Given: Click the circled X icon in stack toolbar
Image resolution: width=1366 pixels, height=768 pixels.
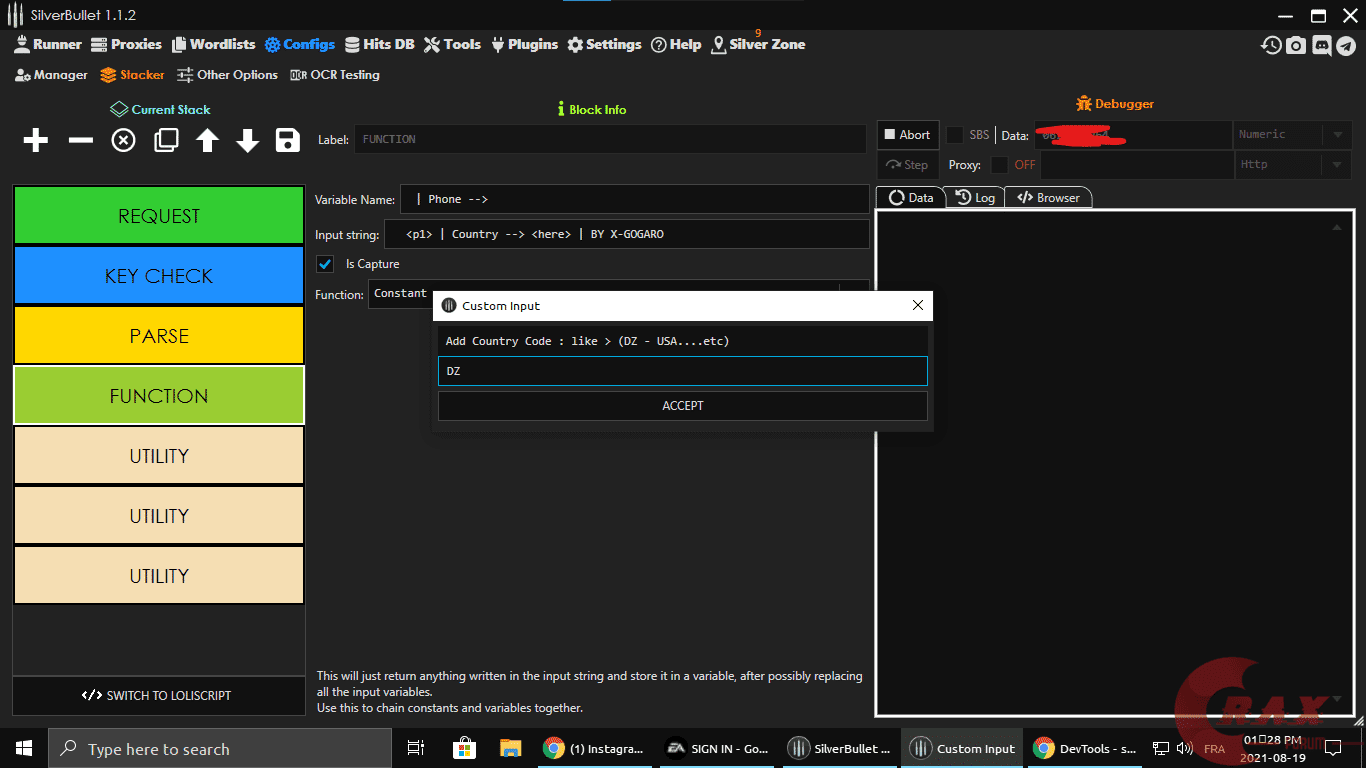Looking at the screenshot, I should [123, 141].
